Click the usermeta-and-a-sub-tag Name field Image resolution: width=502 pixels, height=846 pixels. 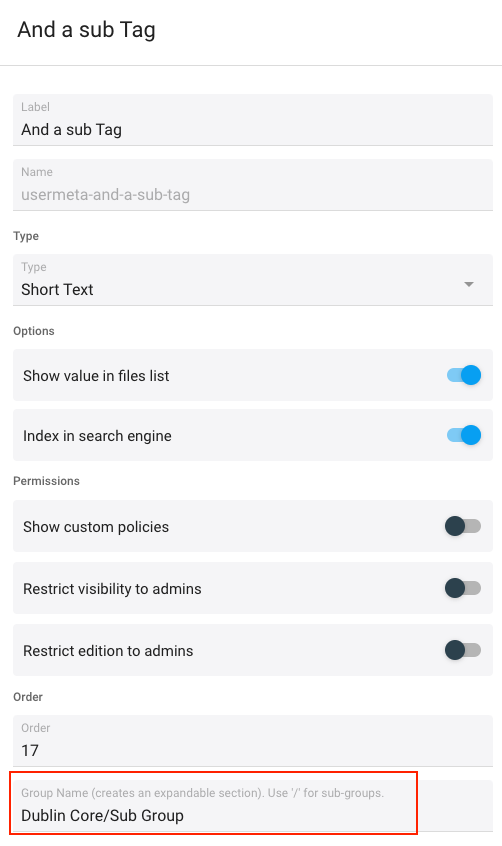click(x=253, y=185)
